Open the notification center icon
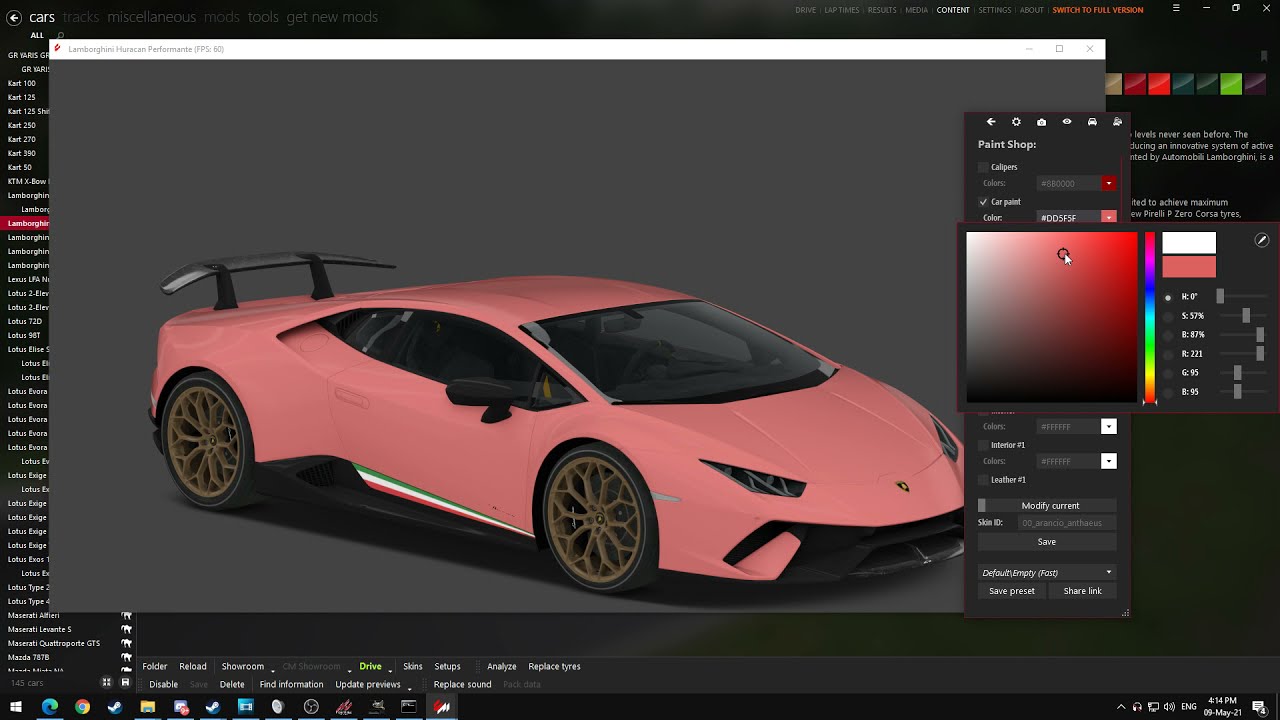1280x720 pixels. pos(1260,707)
